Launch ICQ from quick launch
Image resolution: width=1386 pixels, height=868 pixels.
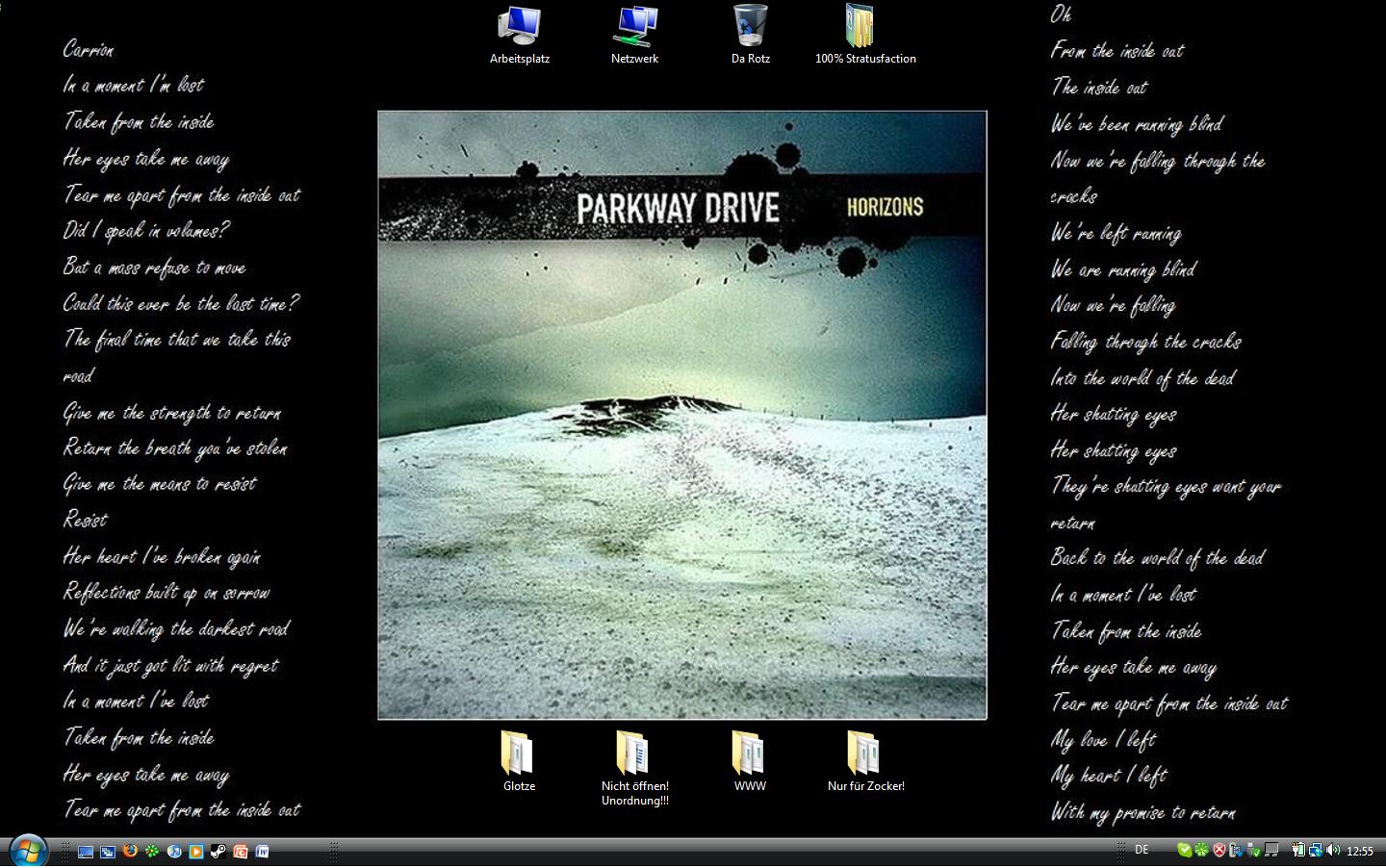pos(152,851)
